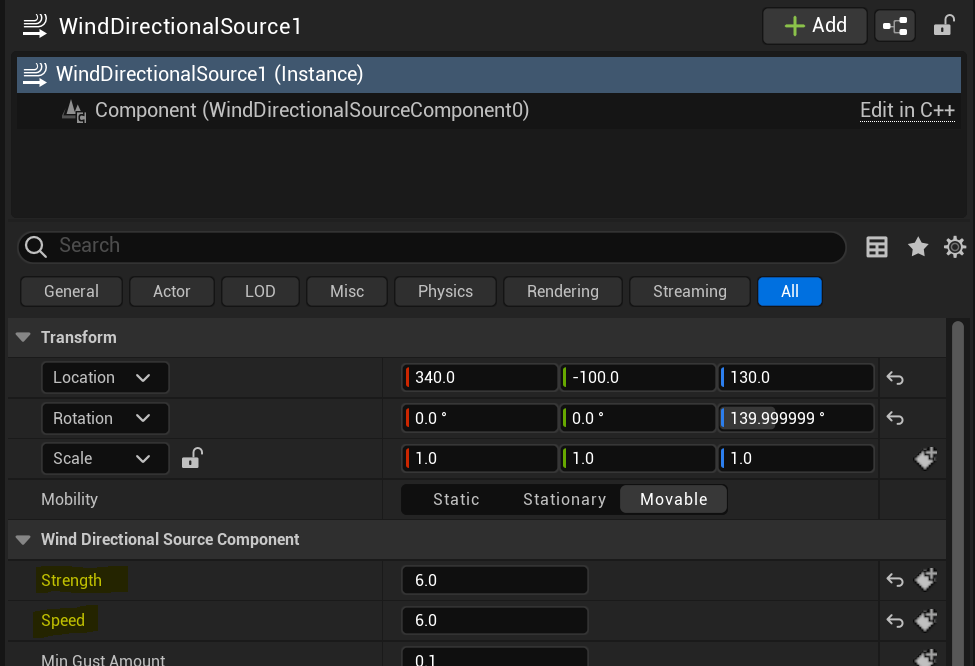Open the property matrix table view icon

click(x=877, y=247)
